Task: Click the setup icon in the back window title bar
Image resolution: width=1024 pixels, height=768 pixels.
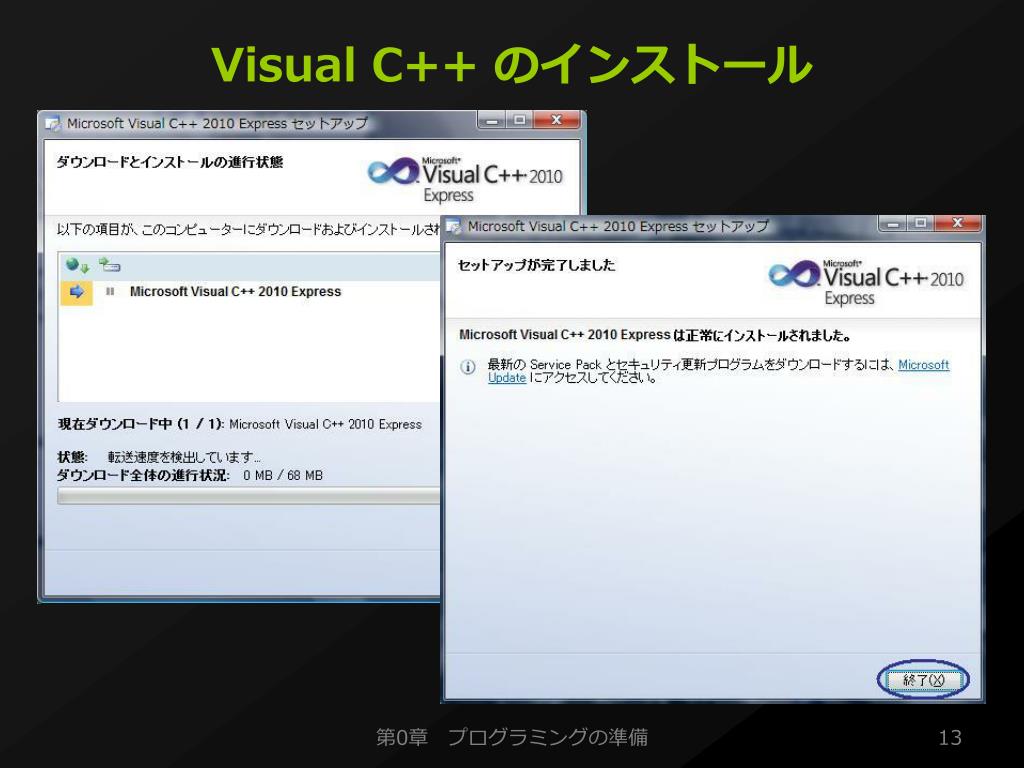Action: tap(53, 124)
